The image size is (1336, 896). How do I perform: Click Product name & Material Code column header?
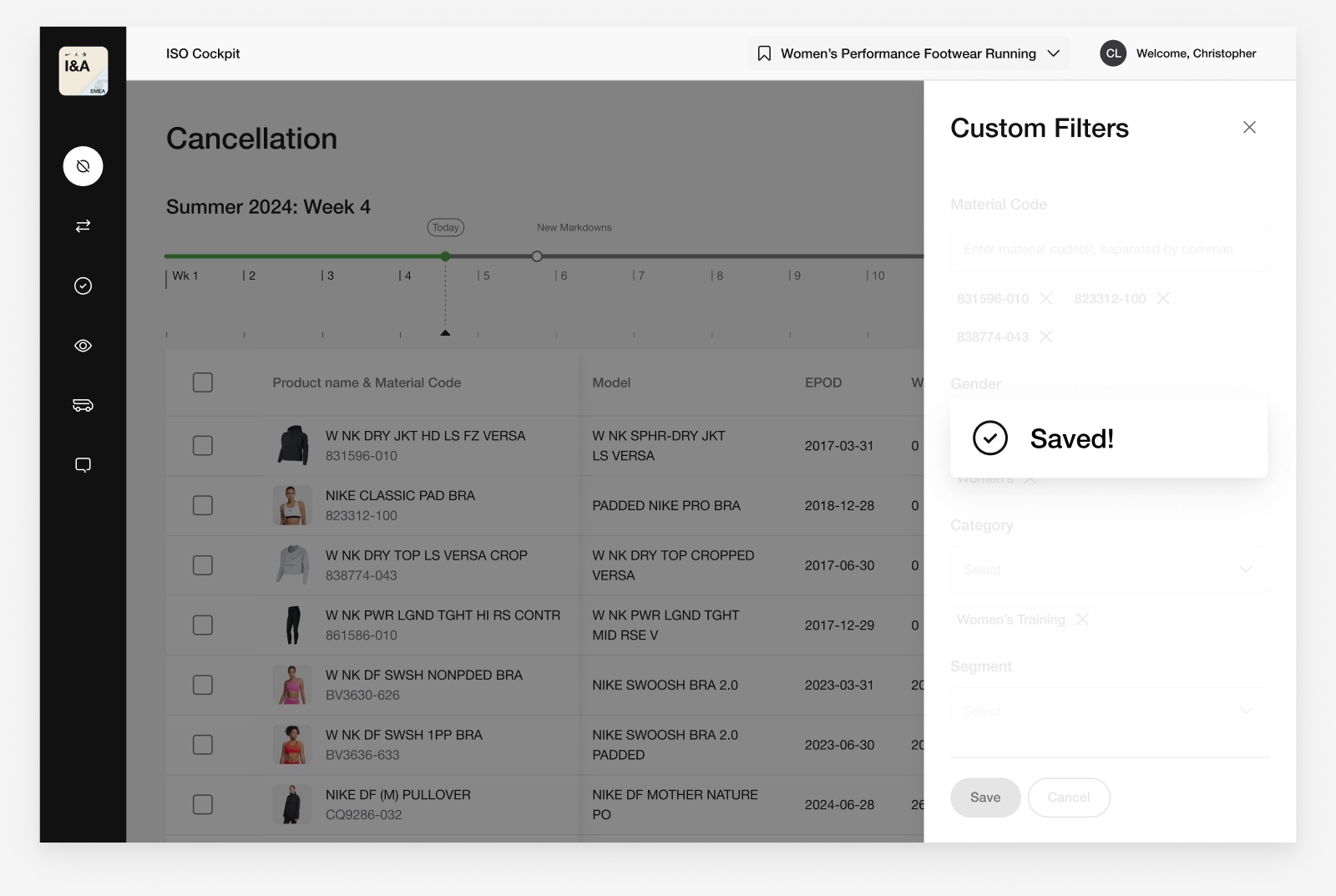(367, 382)
